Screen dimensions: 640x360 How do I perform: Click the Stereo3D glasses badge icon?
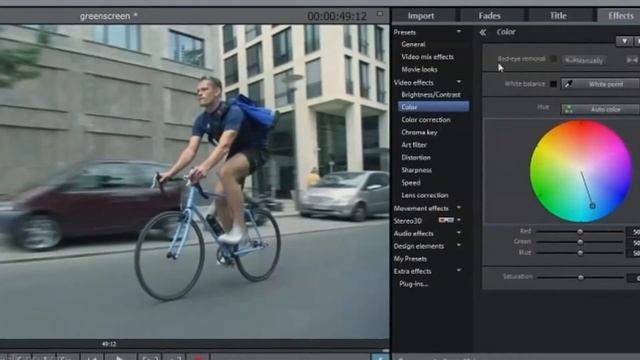tap(446, 220)
